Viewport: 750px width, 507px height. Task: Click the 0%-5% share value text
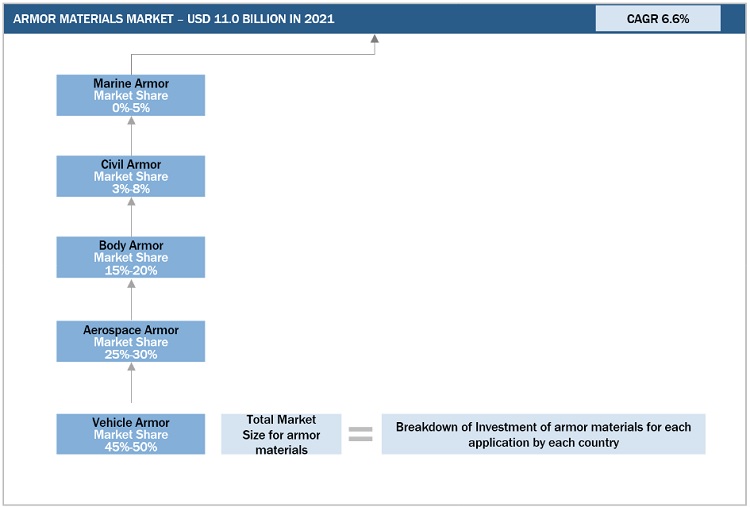point(131,108)
